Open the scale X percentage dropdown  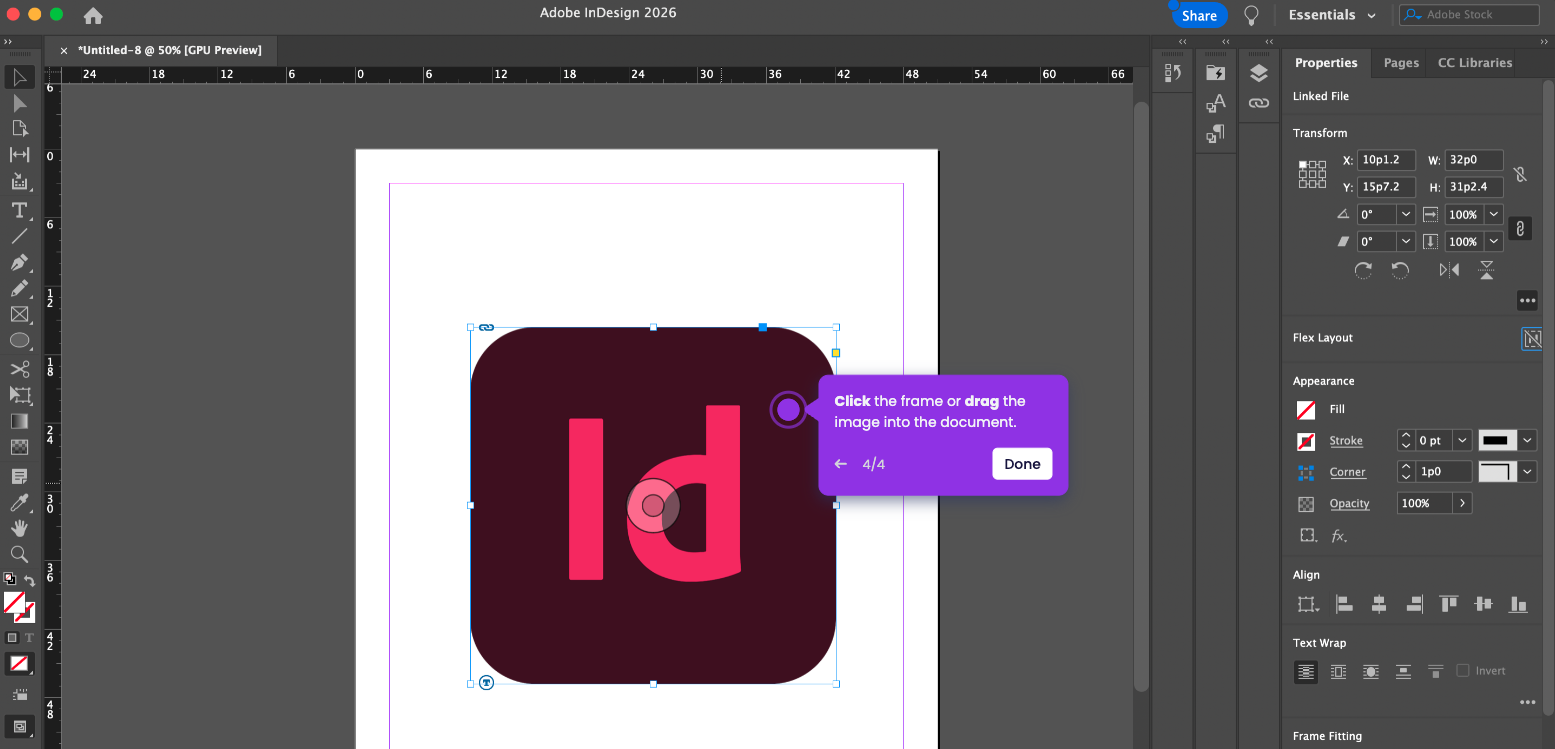(1494, 214)
